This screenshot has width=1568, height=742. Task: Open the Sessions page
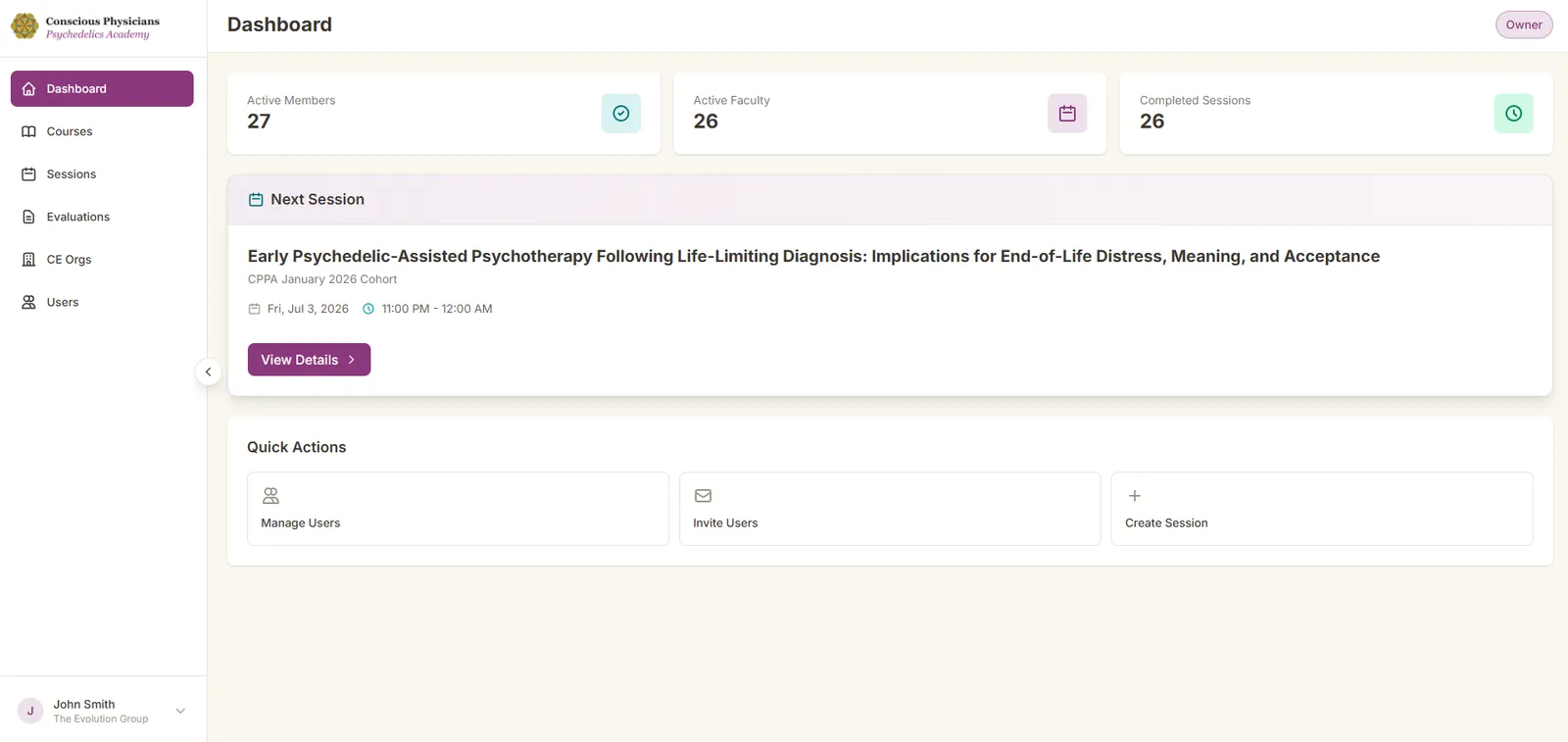click(x=102, y=174)
